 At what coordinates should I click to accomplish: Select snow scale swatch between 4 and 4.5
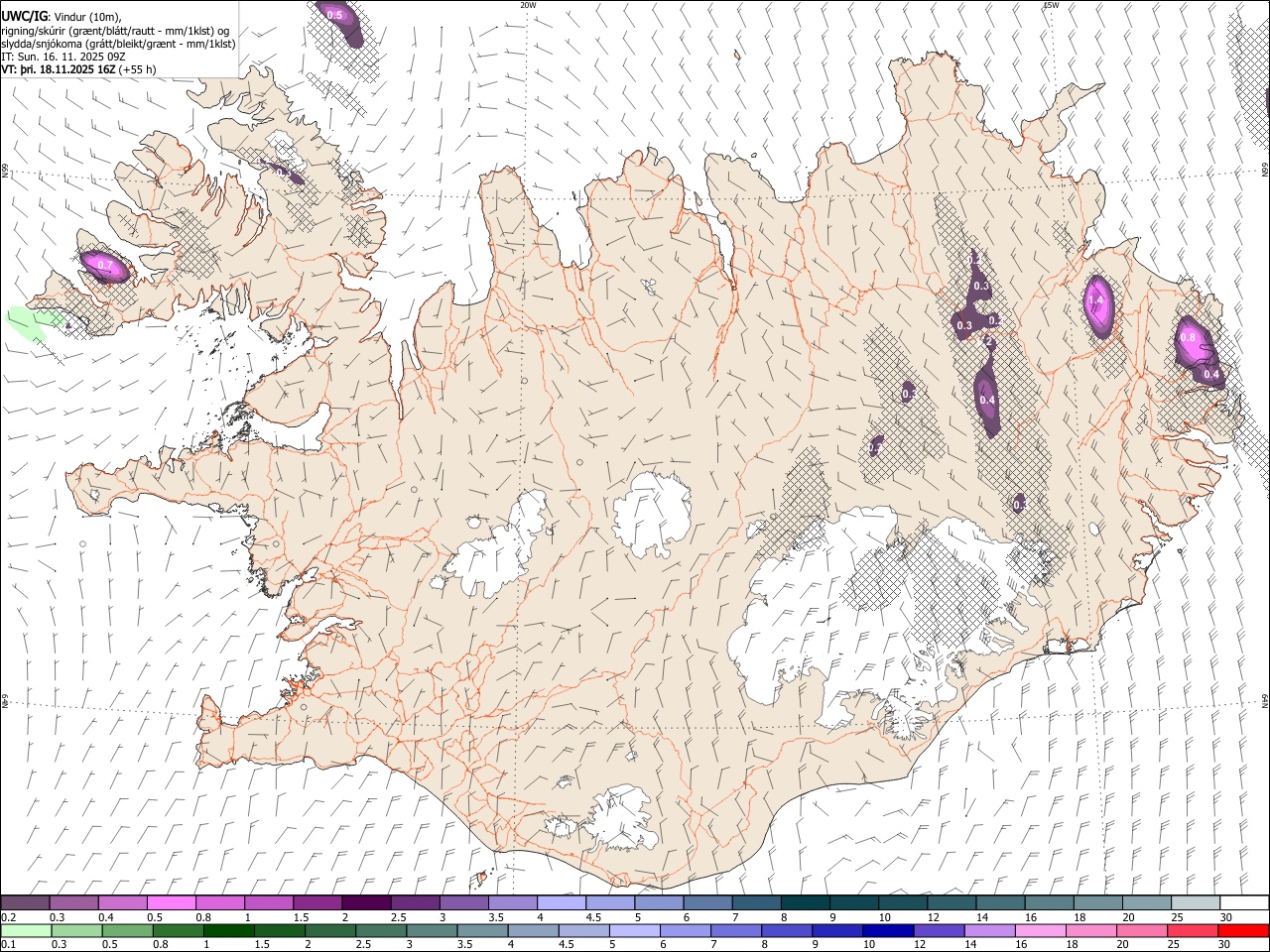click(x=561, y=902)
